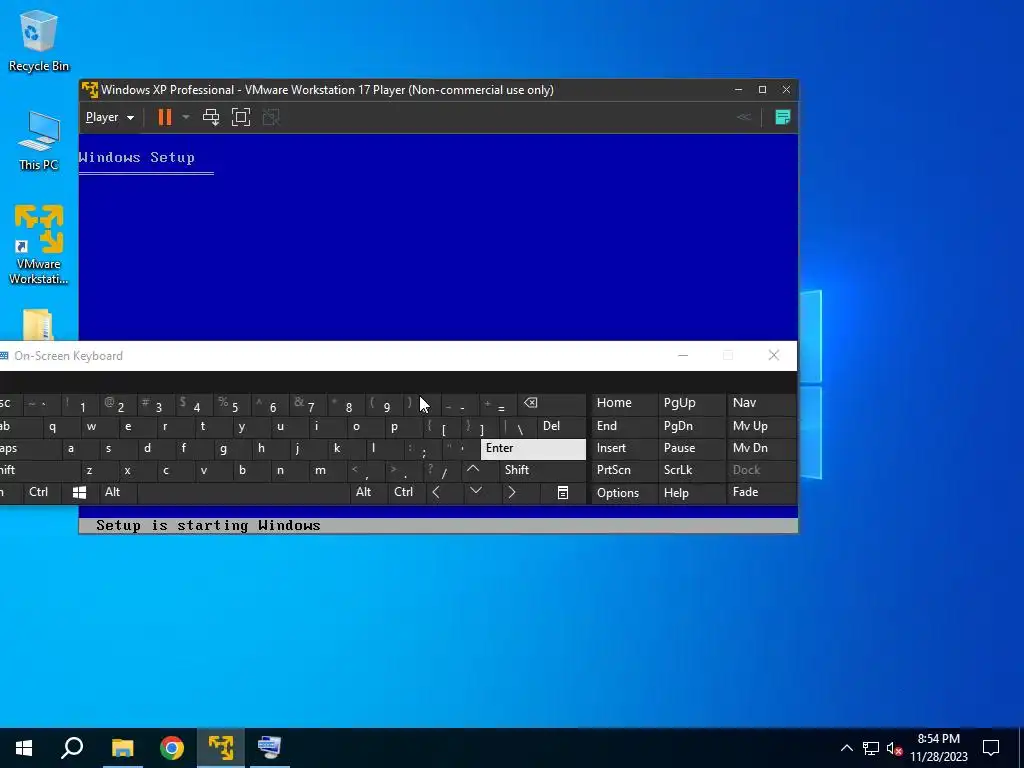Click the End key on On-Screen Keyboard

pos(624,426)
